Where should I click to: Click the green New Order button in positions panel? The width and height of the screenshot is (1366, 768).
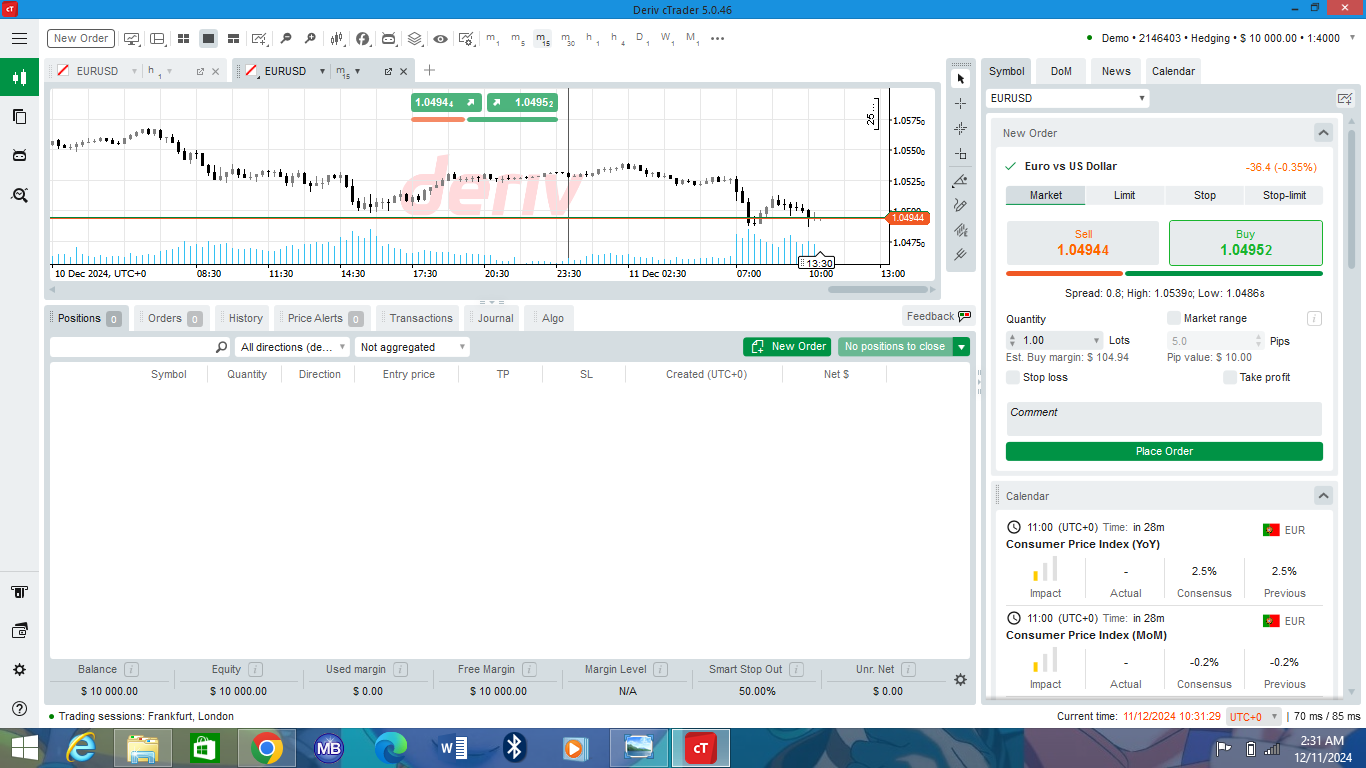click(788, 346)
